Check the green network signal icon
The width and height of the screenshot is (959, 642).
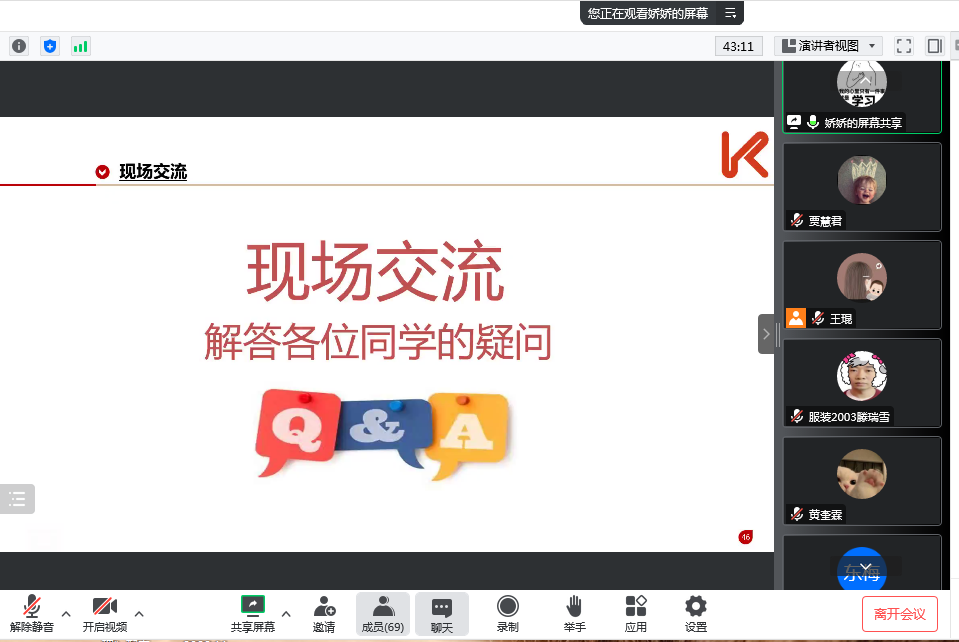80,46
